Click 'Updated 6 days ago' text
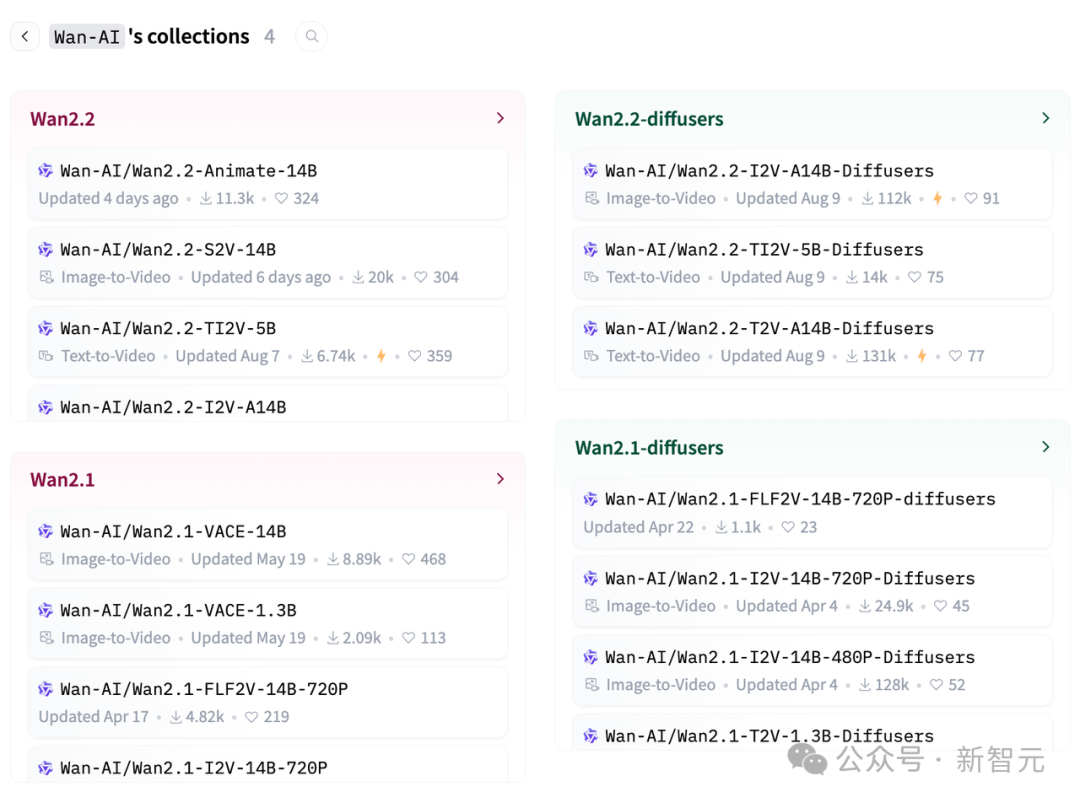Viewport: 1080px width, 803px height. click(x=261, y=278)
